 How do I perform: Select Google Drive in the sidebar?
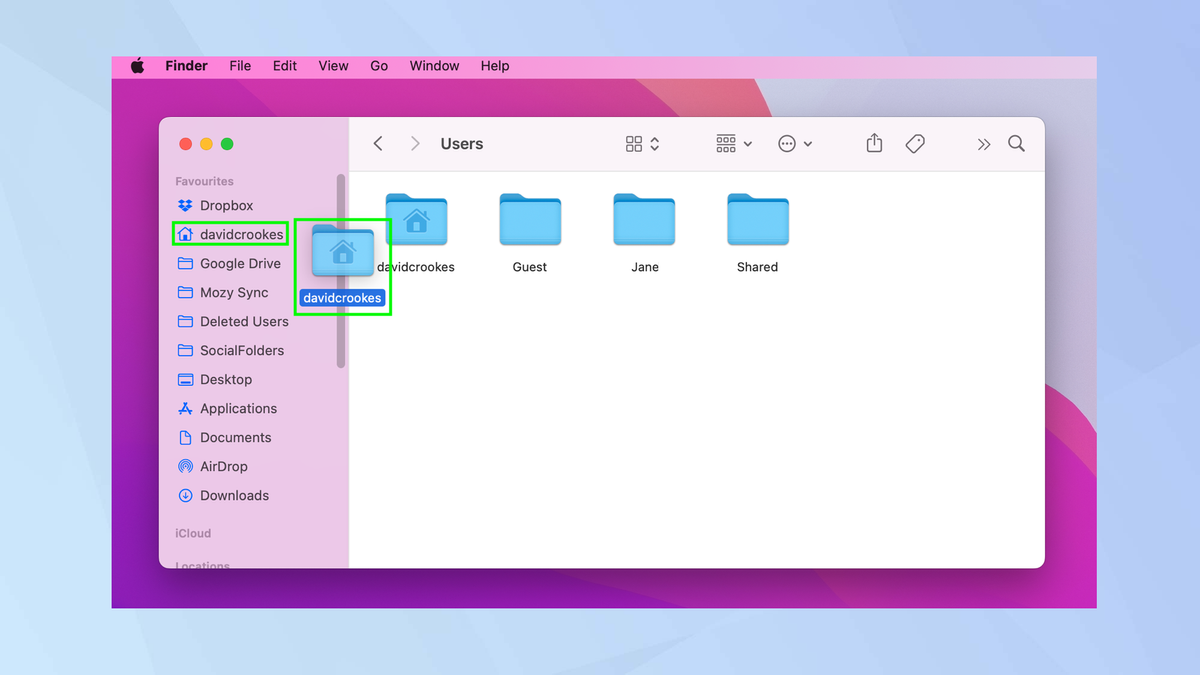(x=240, y=263)
